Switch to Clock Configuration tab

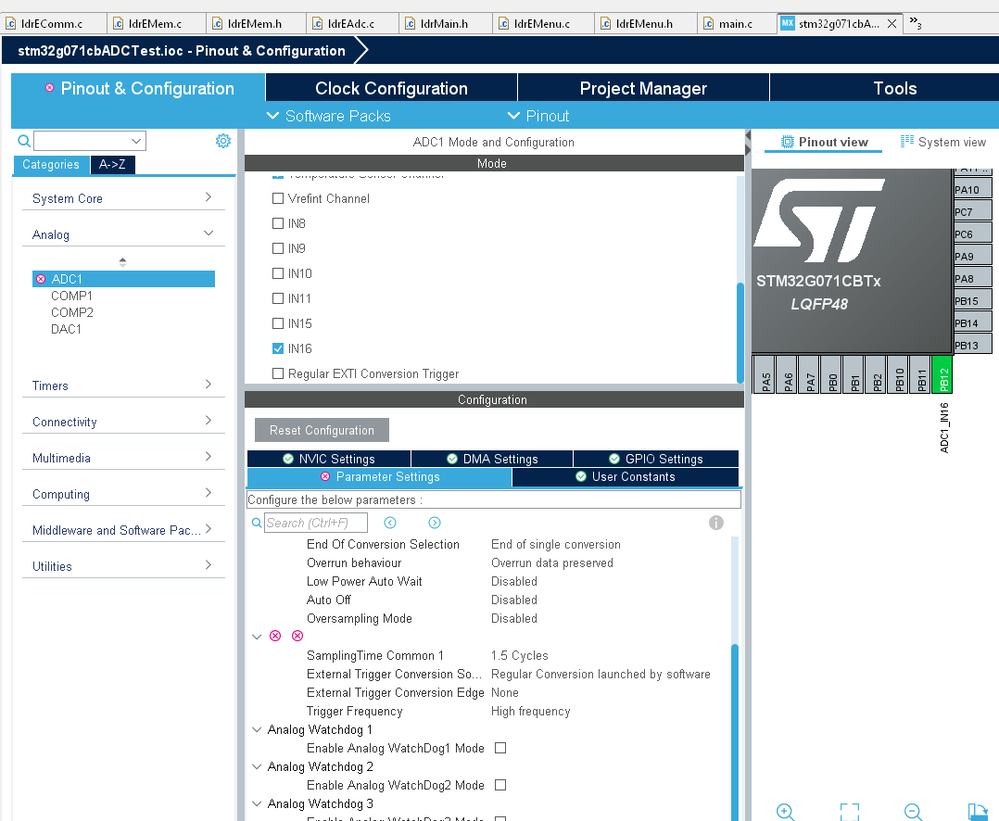[391, 89]
